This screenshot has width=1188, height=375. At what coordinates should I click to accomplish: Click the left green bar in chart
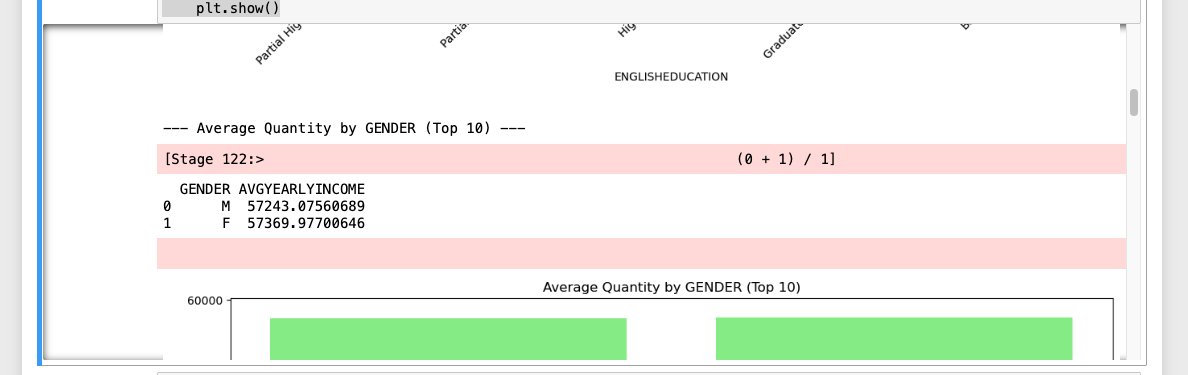tap(448, 339)
